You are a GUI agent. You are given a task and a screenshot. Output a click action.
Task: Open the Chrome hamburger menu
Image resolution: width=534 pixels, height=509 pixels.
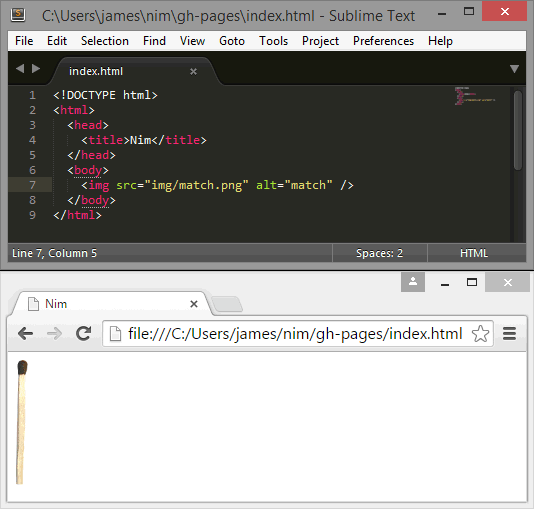coord(509,334)
